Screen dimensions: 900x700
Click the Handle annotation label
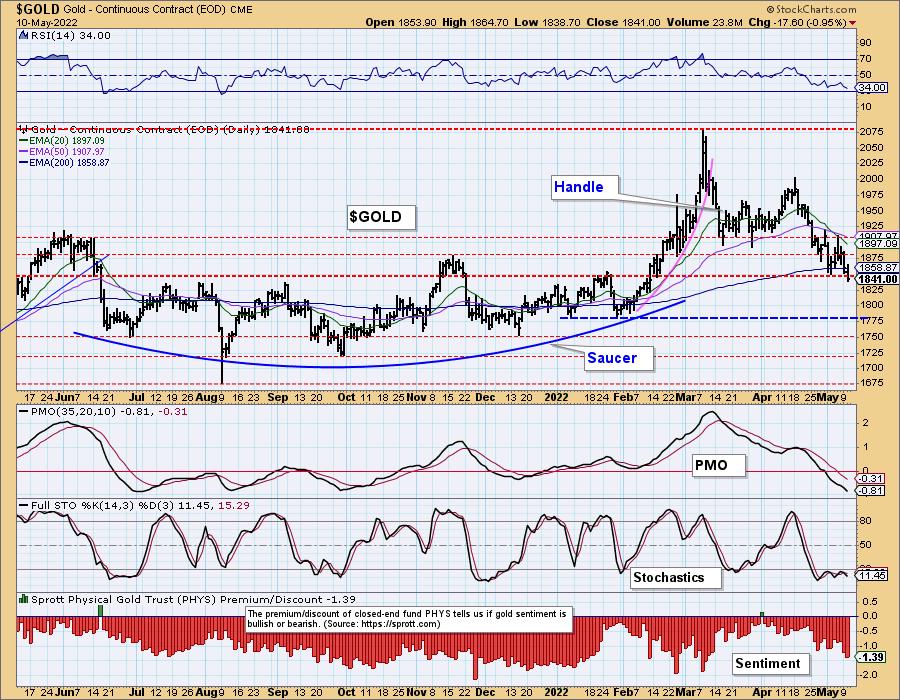(x=585, y=187)
